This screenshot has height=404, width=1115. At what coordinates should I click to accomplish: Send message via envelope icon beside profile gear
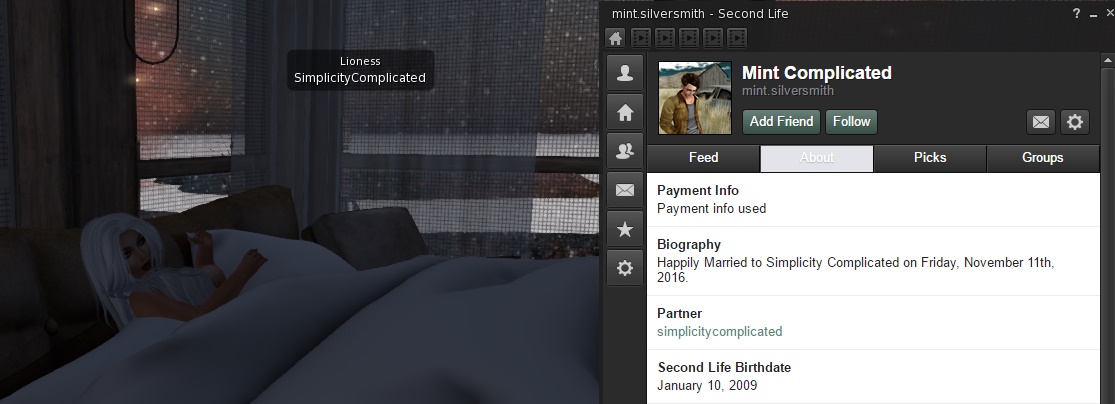pyautogui.click(x=1040, y=122)
